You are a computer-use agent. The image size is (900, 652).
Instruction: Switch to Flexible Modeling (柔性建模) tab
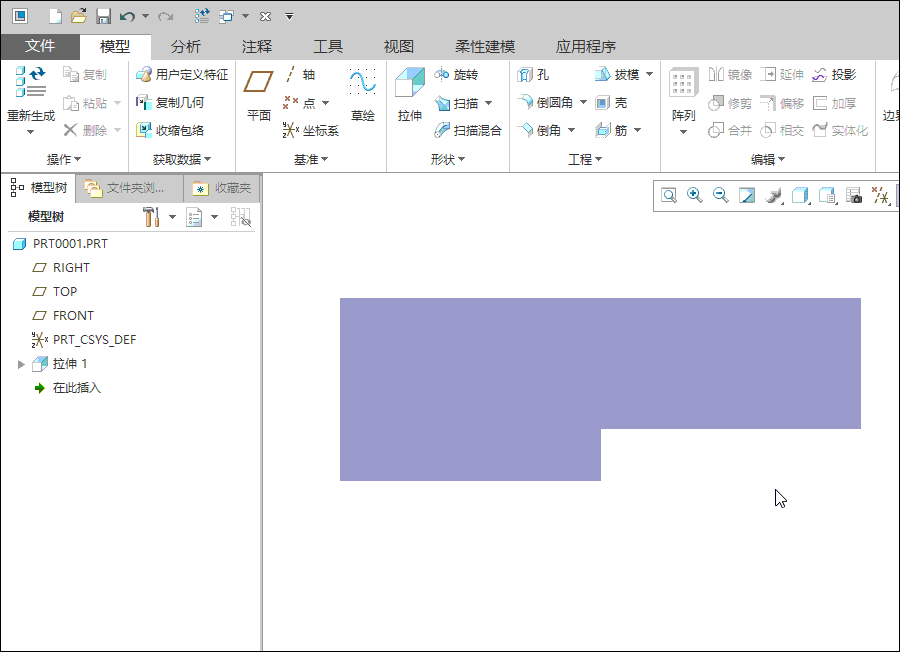[x=485, y=46]
